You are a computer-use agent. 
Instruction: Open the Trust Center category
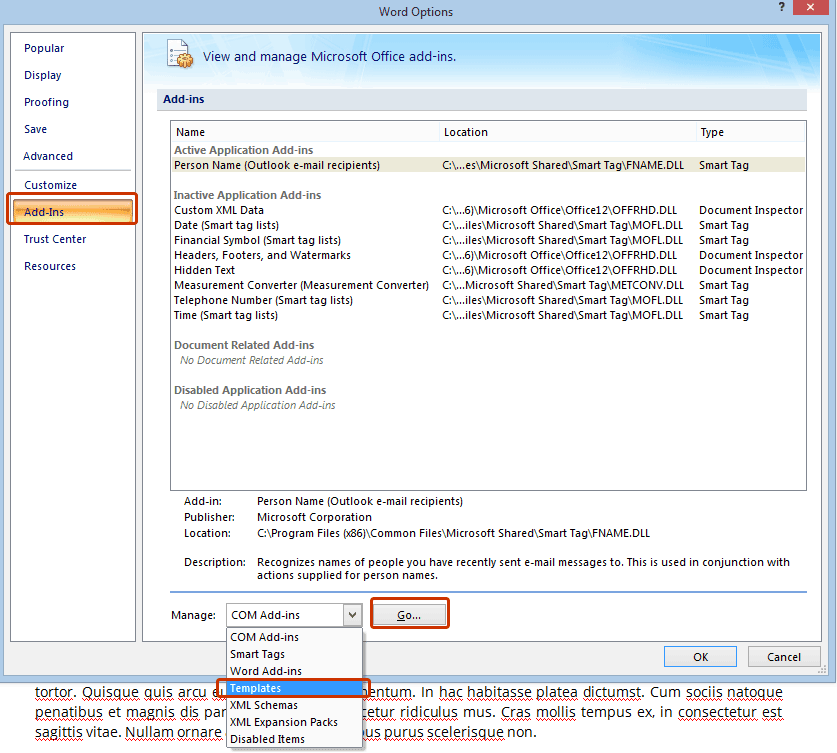(x=54, y=239)
